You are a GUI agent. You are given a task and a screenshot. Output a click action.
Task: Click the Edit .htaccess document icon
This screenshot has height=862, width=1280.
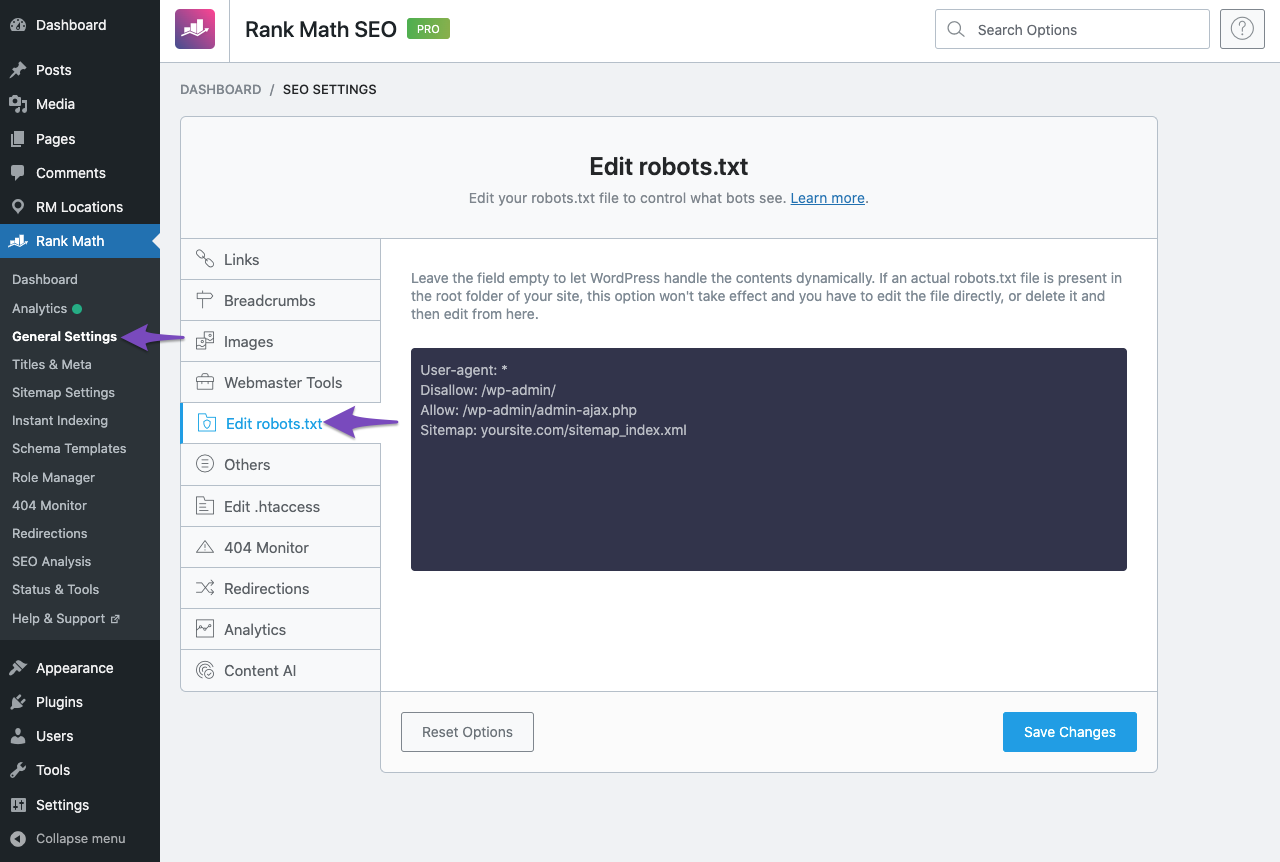click(205, 506)
